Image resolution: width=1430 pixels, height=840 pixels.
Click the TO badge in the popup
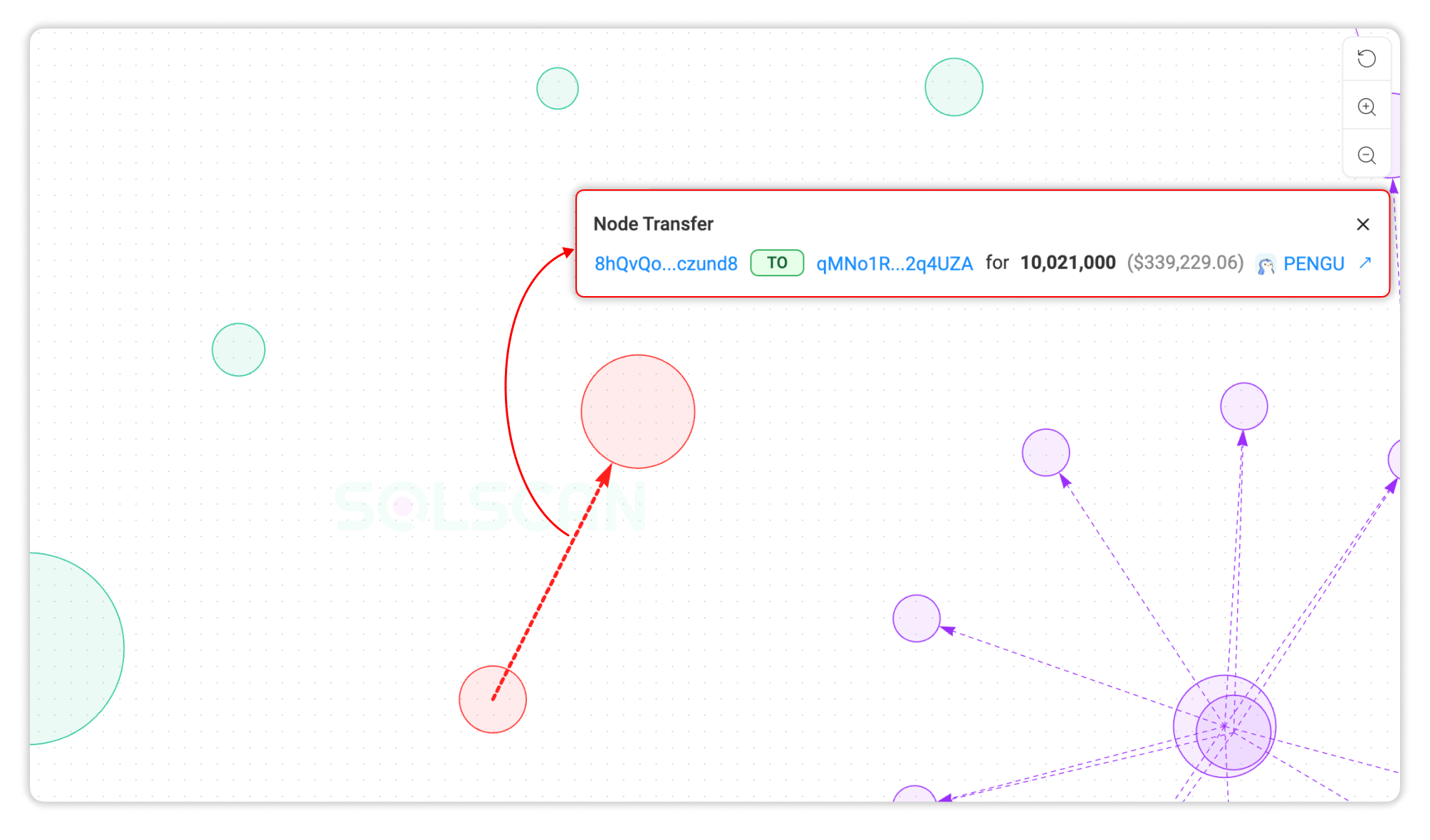click(x=776, y=263)
